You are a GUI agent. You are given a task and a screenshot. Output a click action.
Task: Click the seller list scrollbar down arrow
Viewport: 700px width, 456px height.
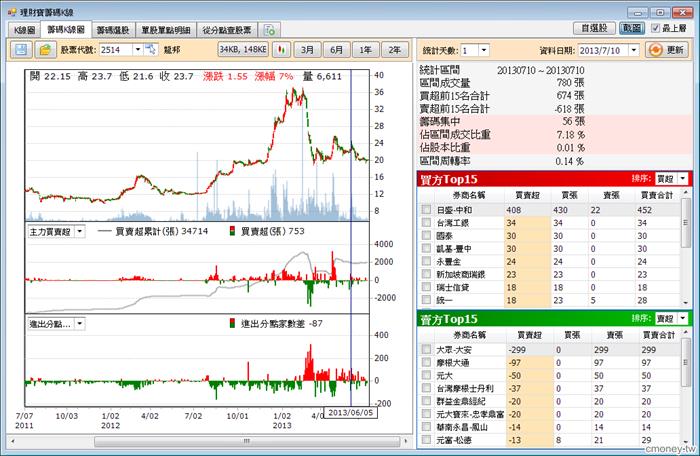coord(686,441)
